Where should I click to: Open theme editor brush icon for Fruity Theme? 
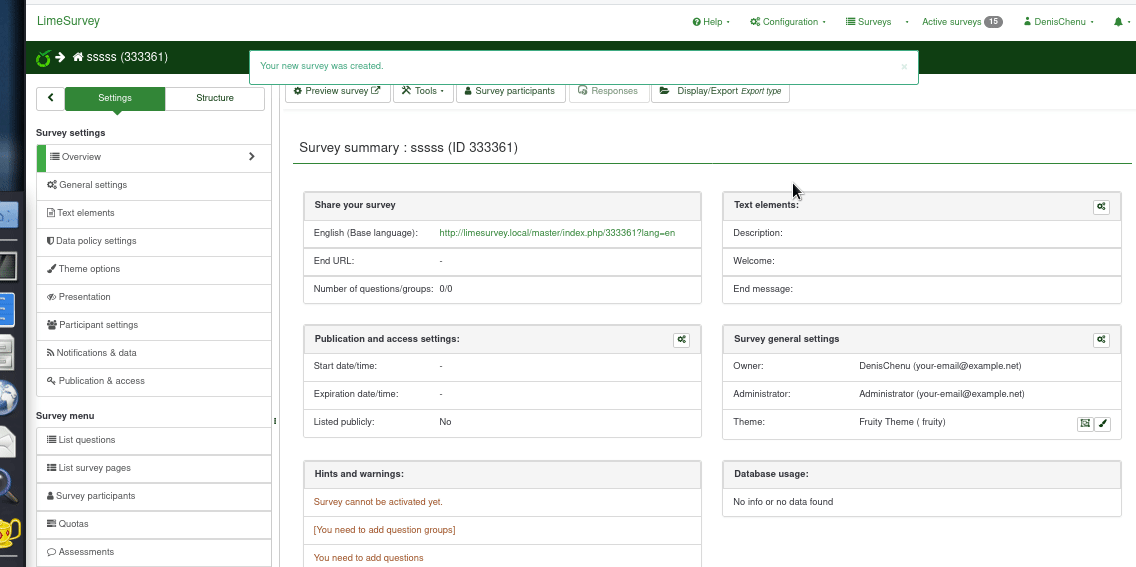tap(1102, 424)
